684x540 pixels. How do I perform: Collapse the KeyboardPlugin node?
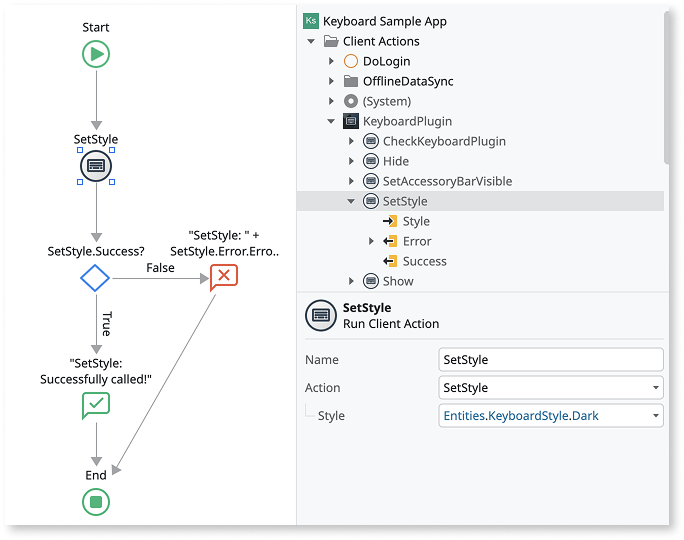coord(331,121)
